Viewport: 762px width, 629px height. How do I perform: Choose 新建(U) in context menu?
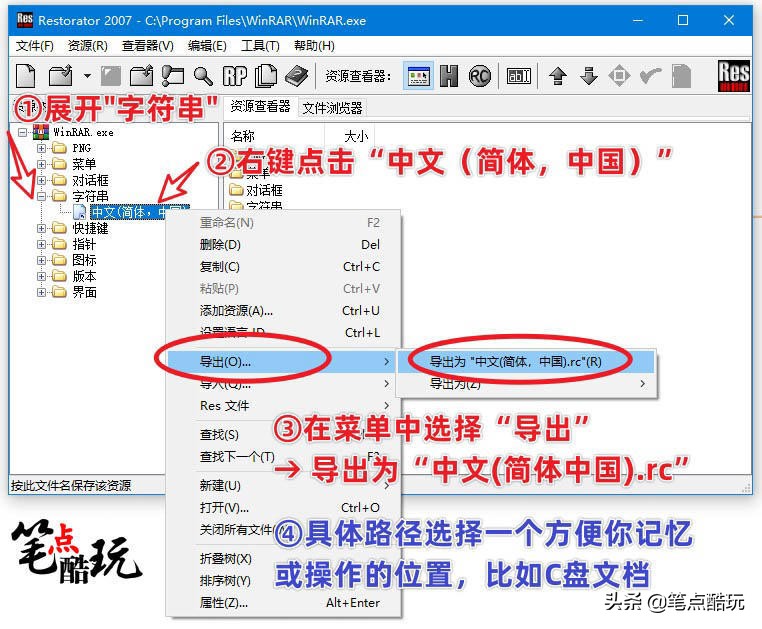tap(284, 485)
